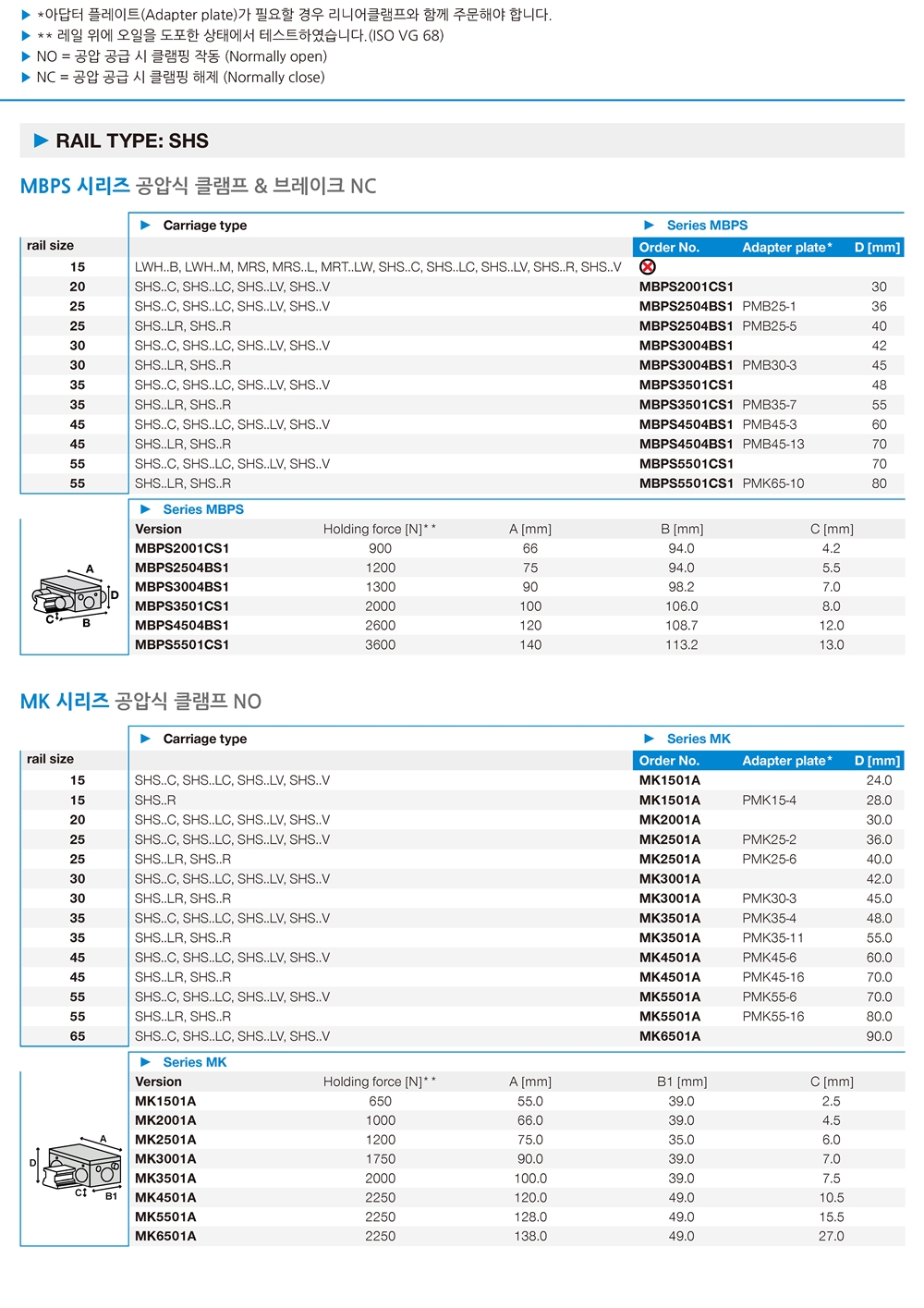Click the 'NO = 공압 공급 시 클램핑 작동' note
924x1308 pixels.
point(181,56)
